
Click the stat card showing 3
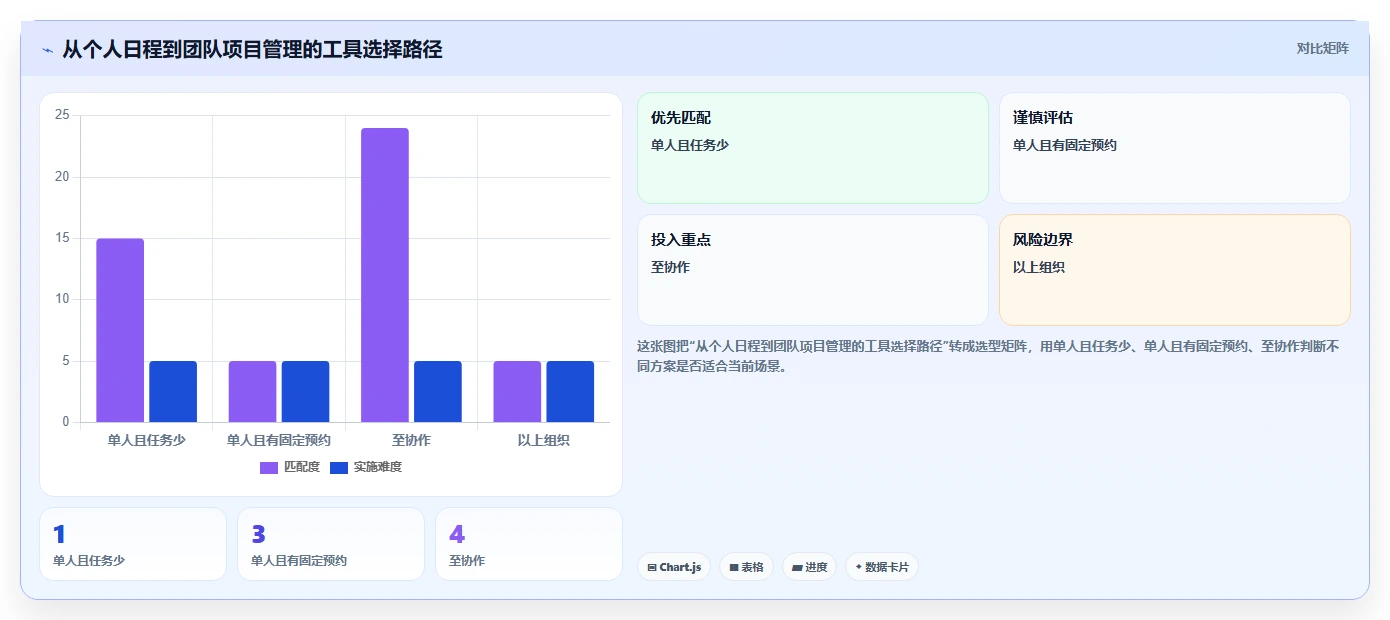click(x=331, y=544)
